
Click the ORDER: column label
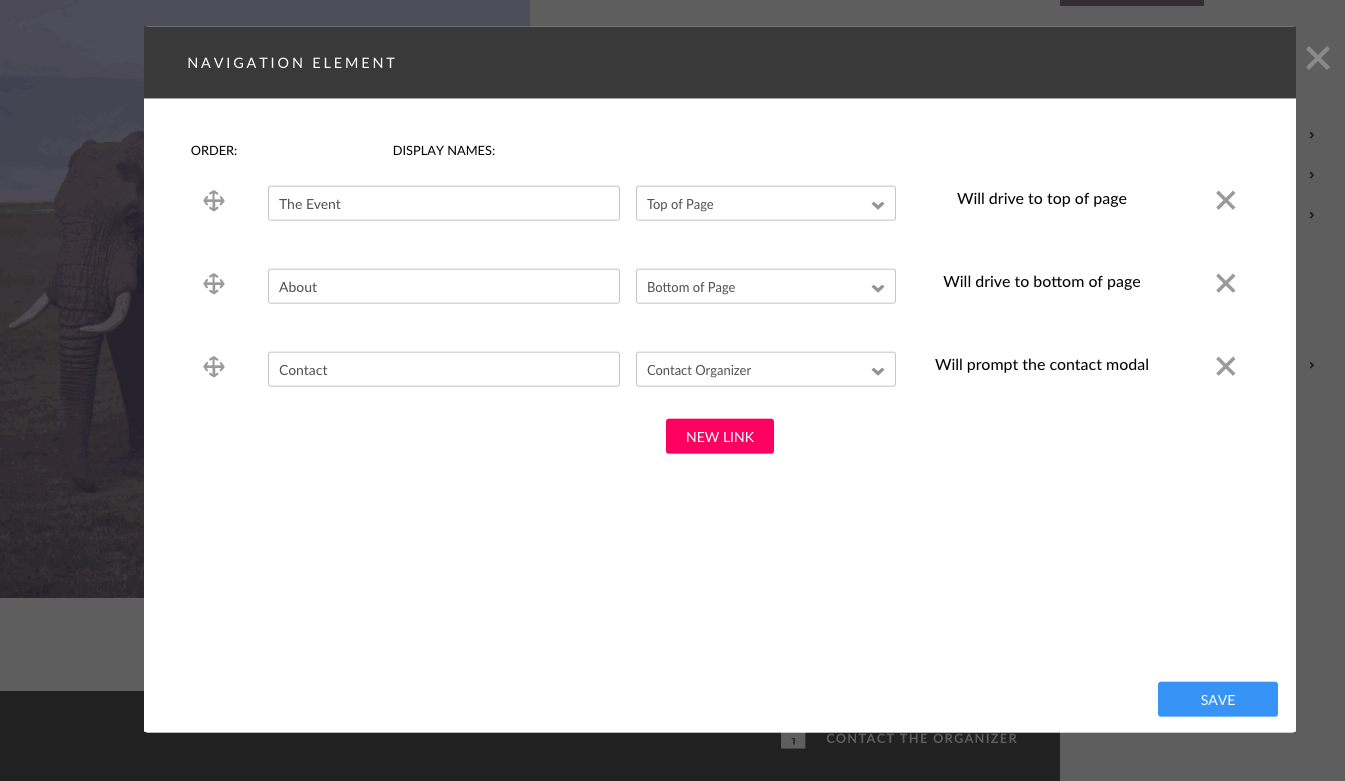tap(214, 151)
